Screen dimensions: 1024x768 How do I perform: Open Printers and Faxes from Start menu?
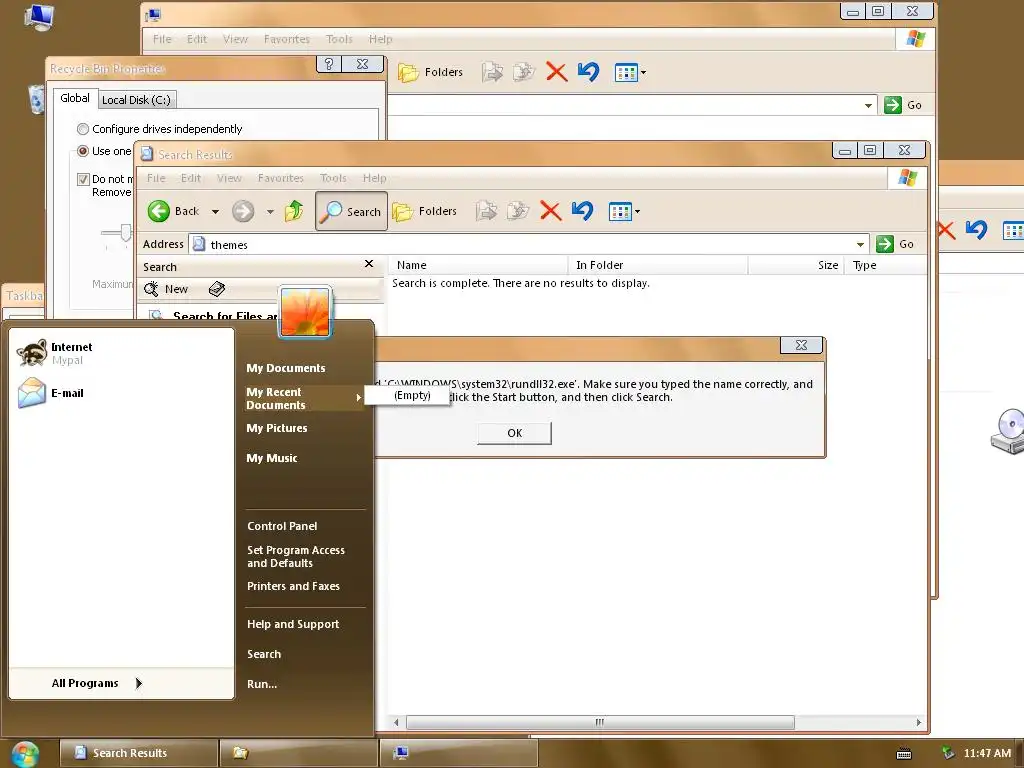click(293, 586)
